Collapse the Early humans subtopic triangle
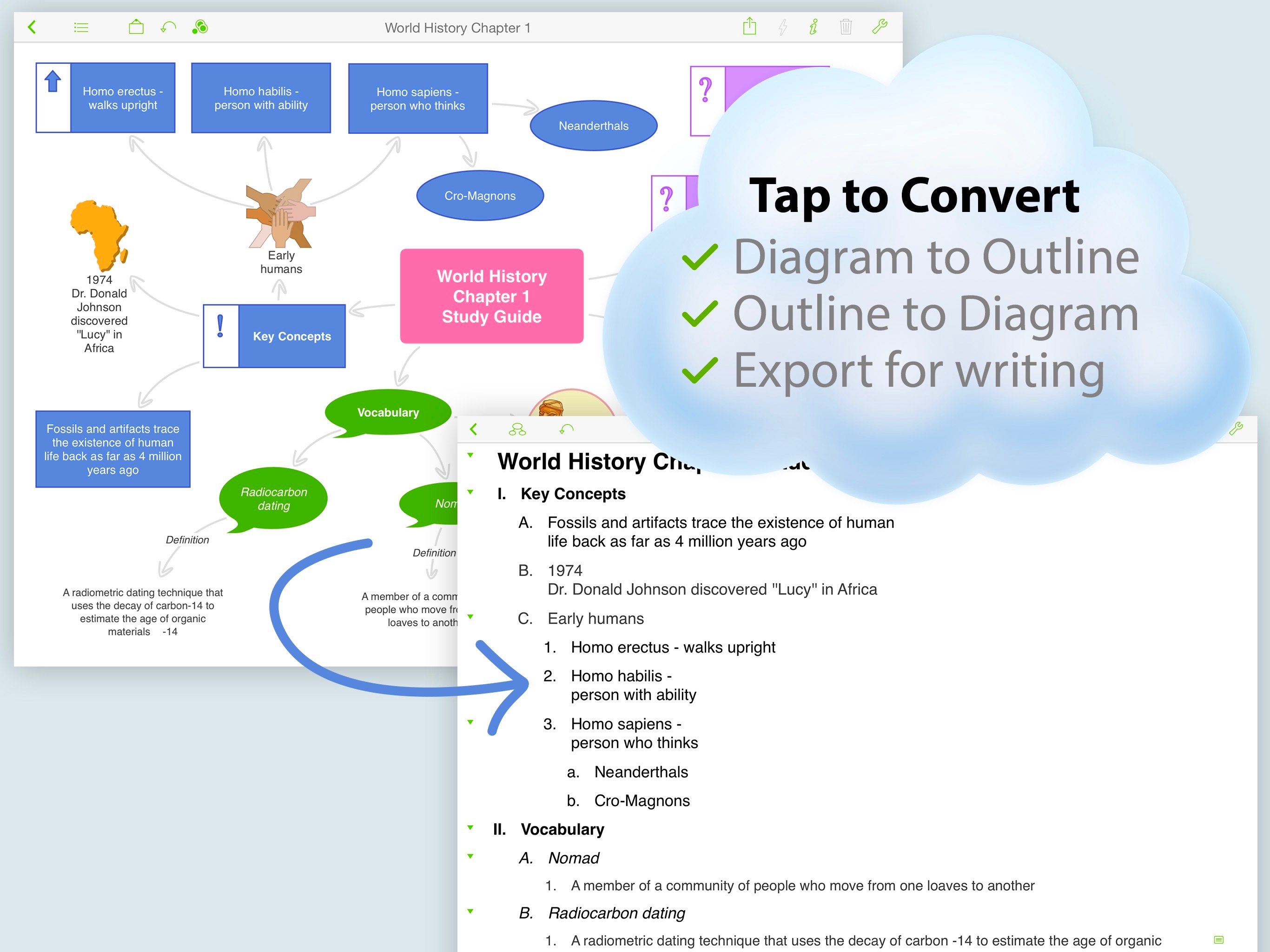Viewport: 1270px width, 952px height. pos(470,617)
